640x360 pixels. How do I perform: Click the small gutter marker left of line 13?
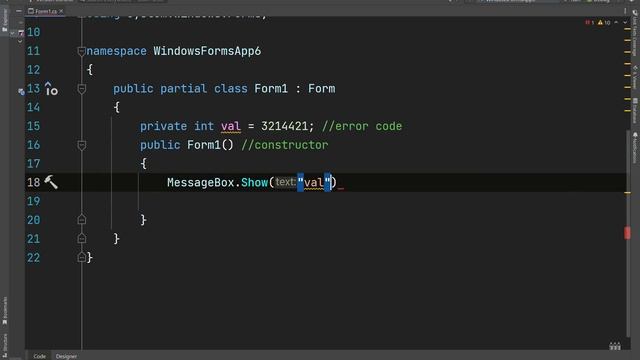(21, 92)
